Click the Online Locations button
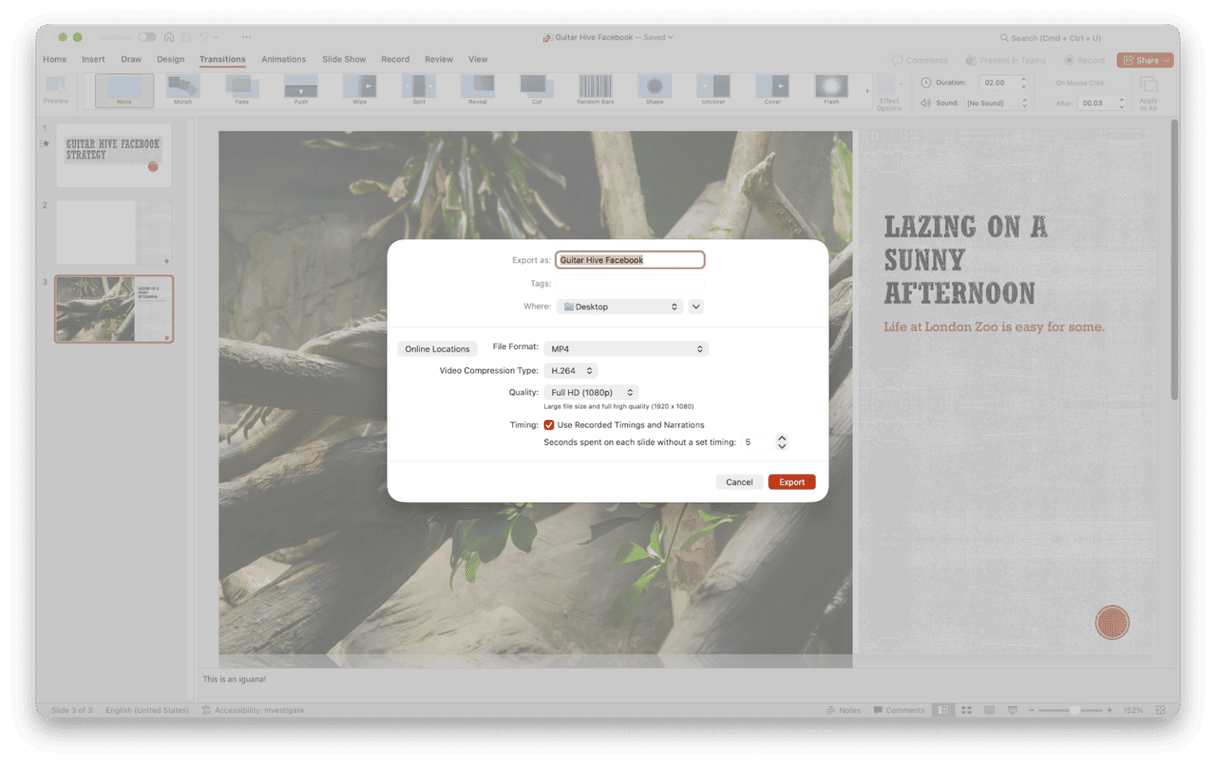Screen dimensions: 1216x765 coord(437,349)
